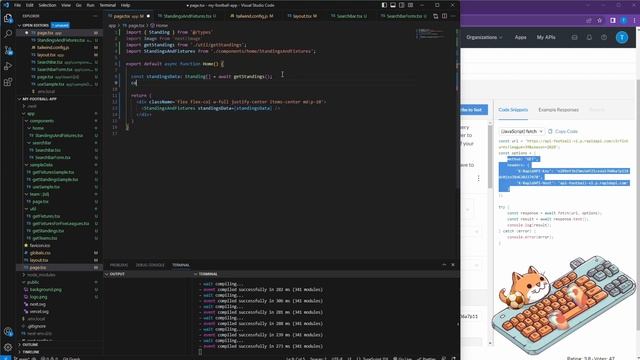Screen dimensions: 640x360
Task: Click the Open Changes icon in editor toolbar
Action: point(436,16)
